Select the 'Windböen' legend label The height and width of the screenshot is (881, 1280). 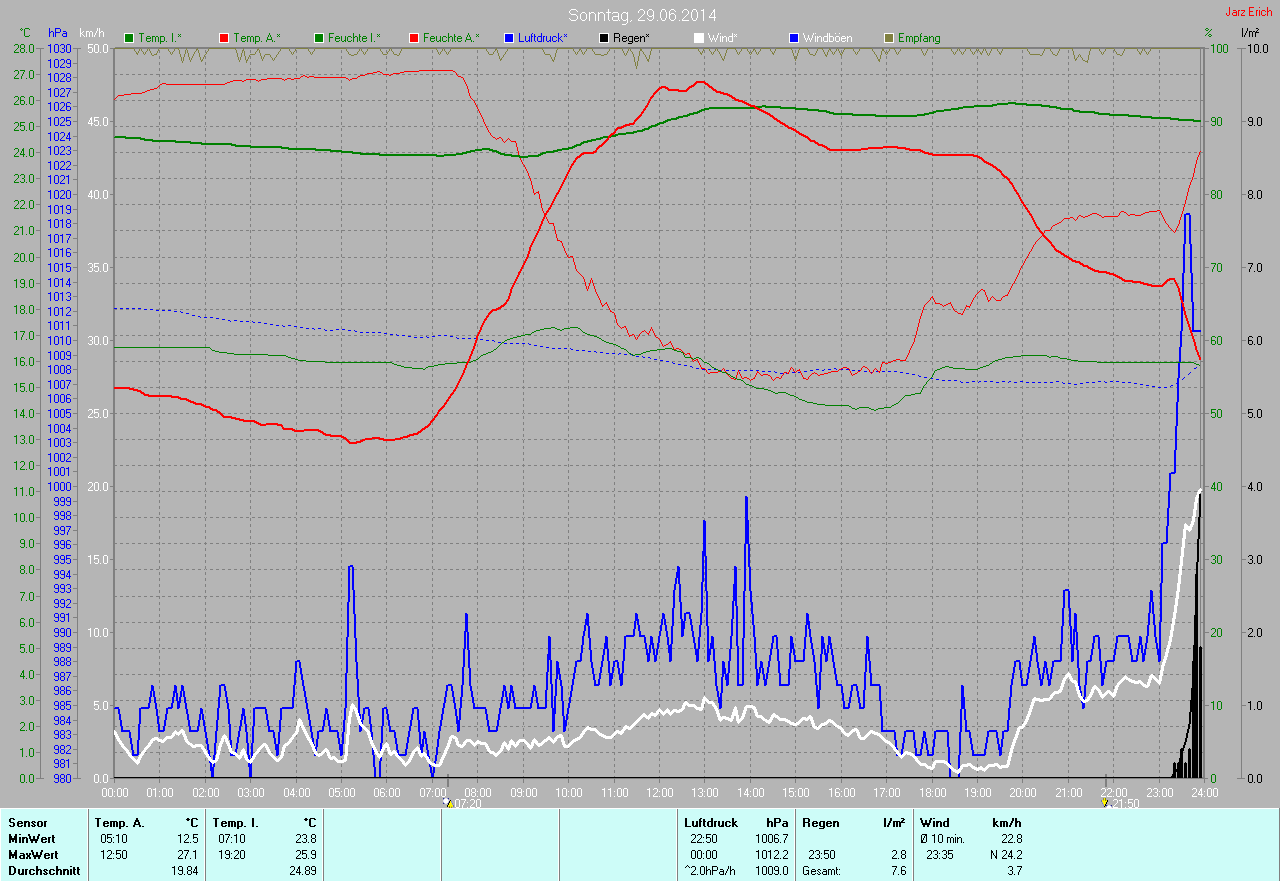[828, 38]
